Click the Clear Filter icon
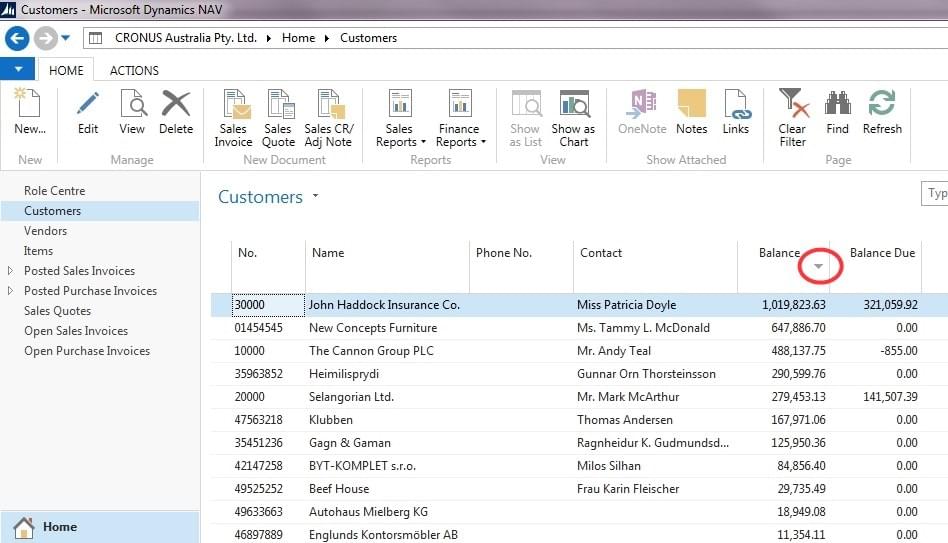948x543 pixels. [x=793, y=103]
